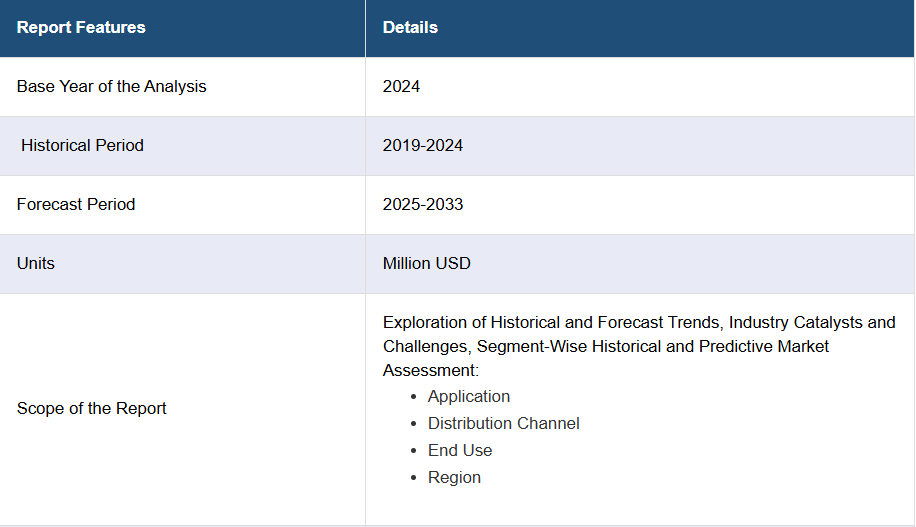Select the 'Base Year of the Analysis' cell
Screen dimensions: 916x527
tap(182, 86)
